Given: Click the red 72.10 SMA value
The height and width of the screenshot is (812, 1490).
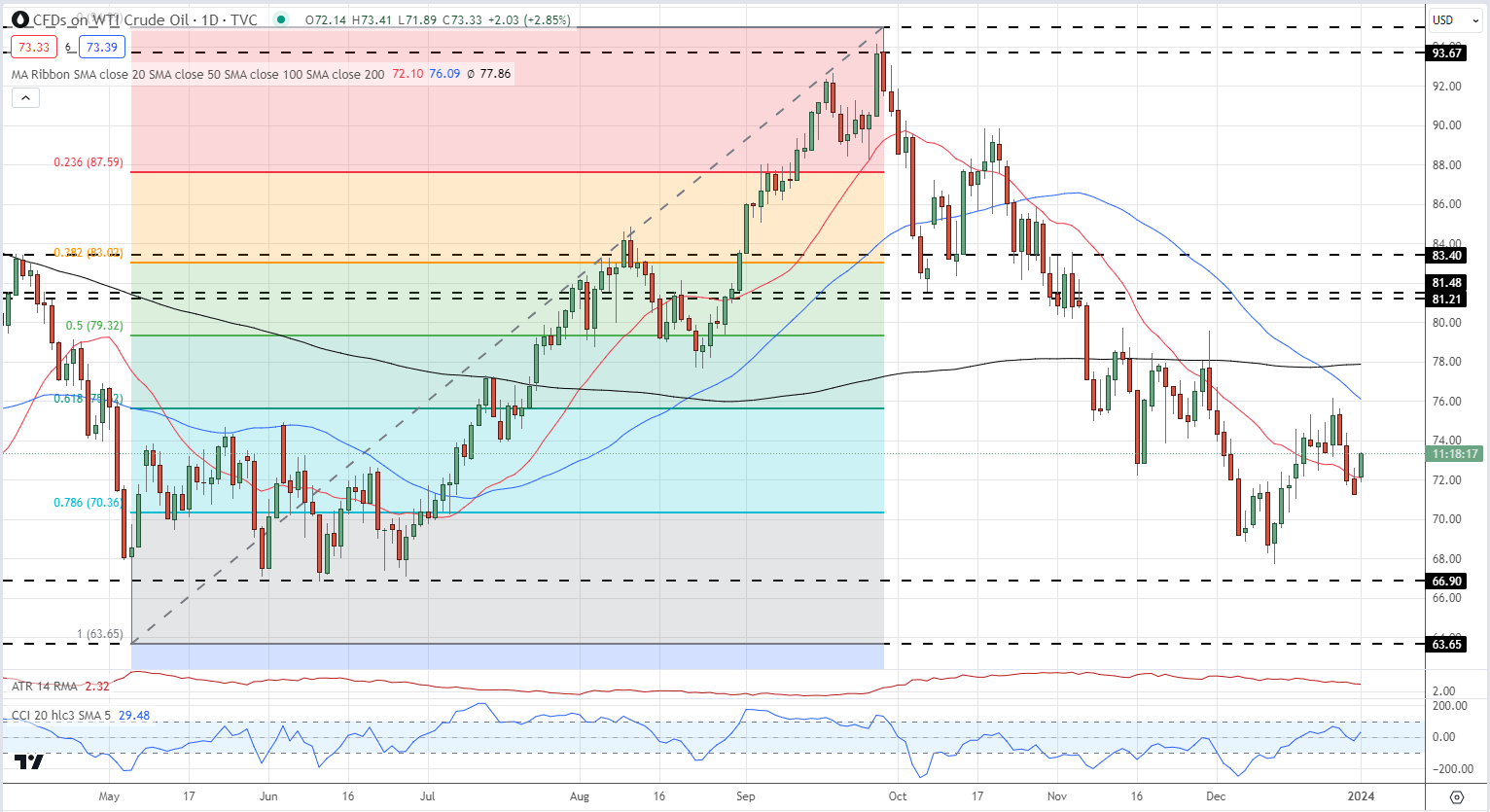Looking at the screenshot, I should click(x=408, y=74).
